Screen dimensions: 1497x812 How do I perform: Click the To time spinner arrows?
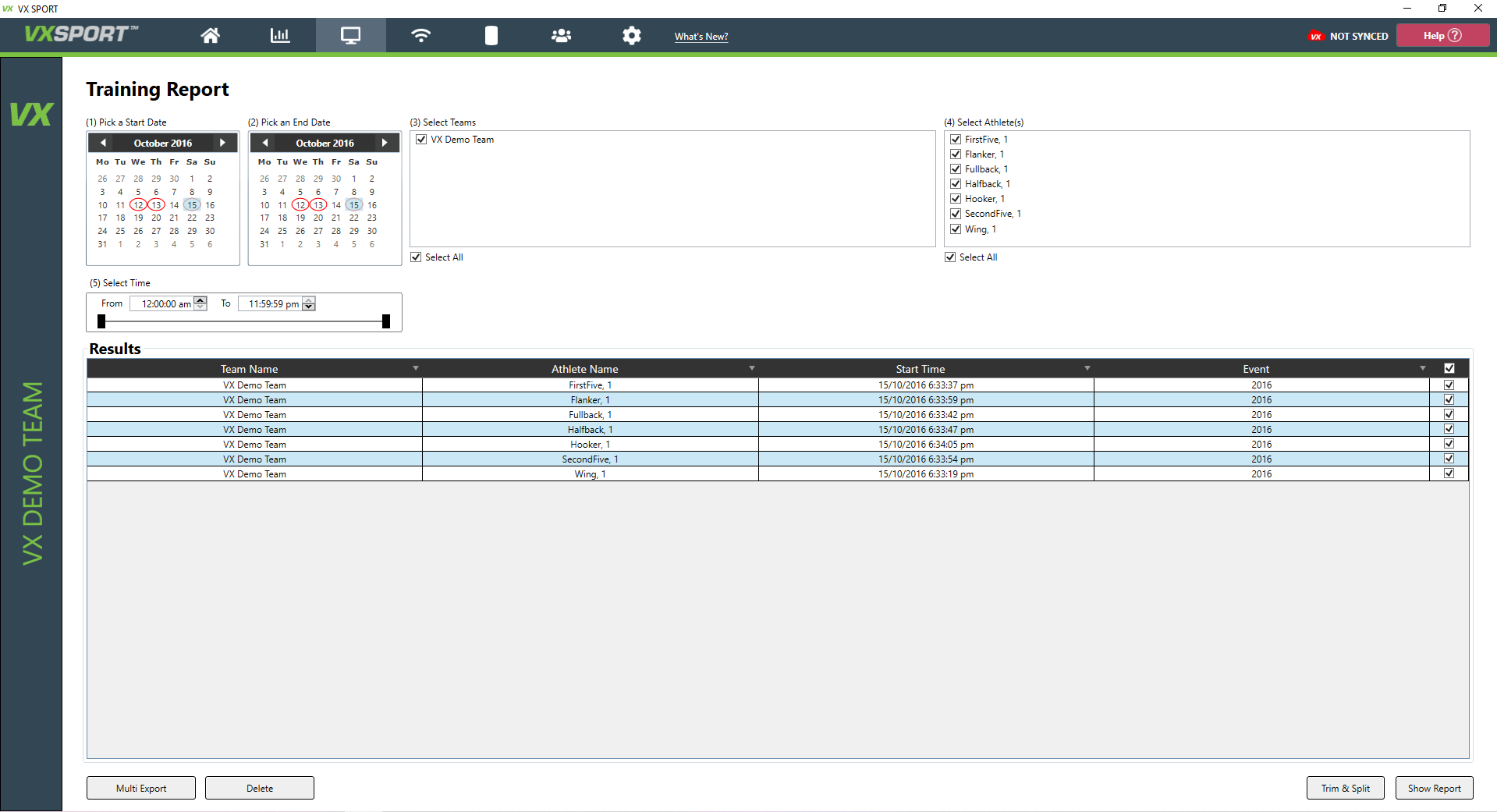click(309, 303)
